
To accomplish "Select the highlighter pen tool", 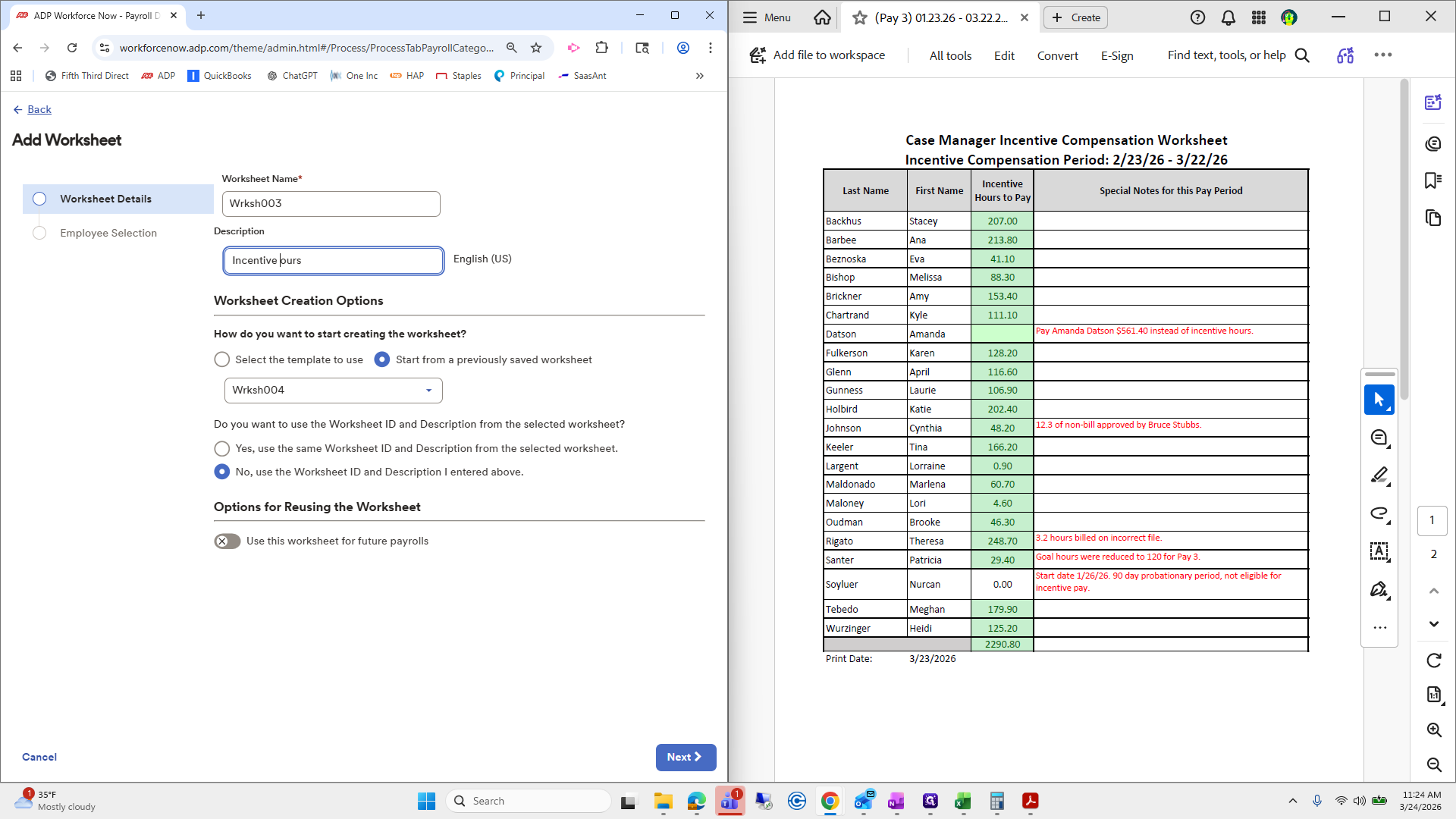I will tap(1379, 475).
